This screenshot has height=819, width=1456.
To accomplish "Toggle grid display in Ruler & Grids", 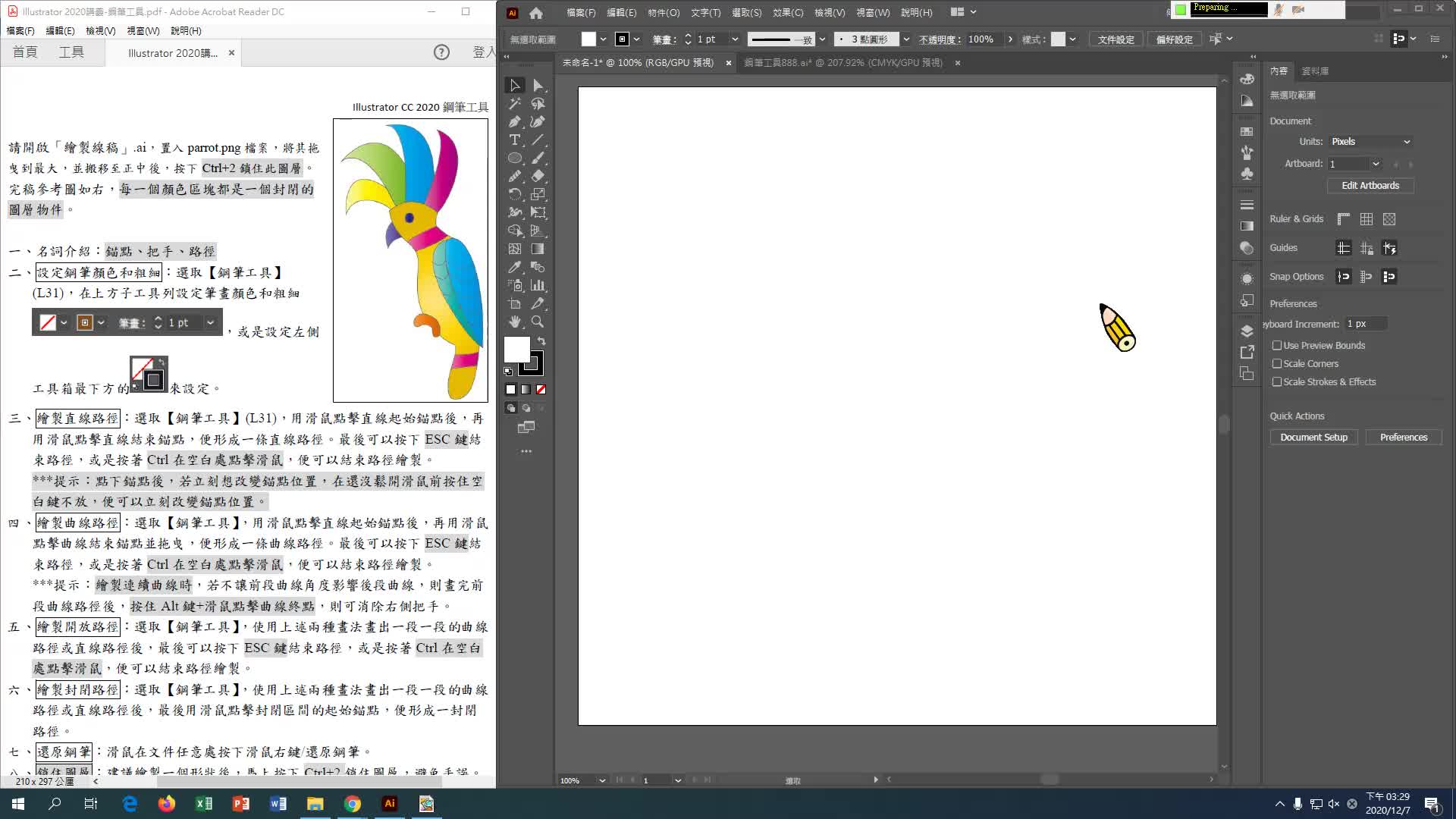I will 1367,219.
